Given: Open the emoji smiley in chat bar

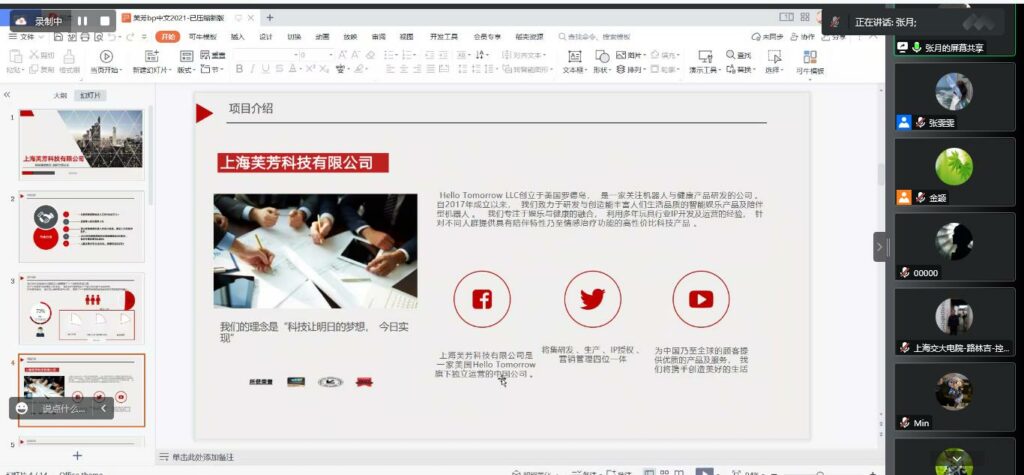Looking at the screenshot, I should coord(22,408).
